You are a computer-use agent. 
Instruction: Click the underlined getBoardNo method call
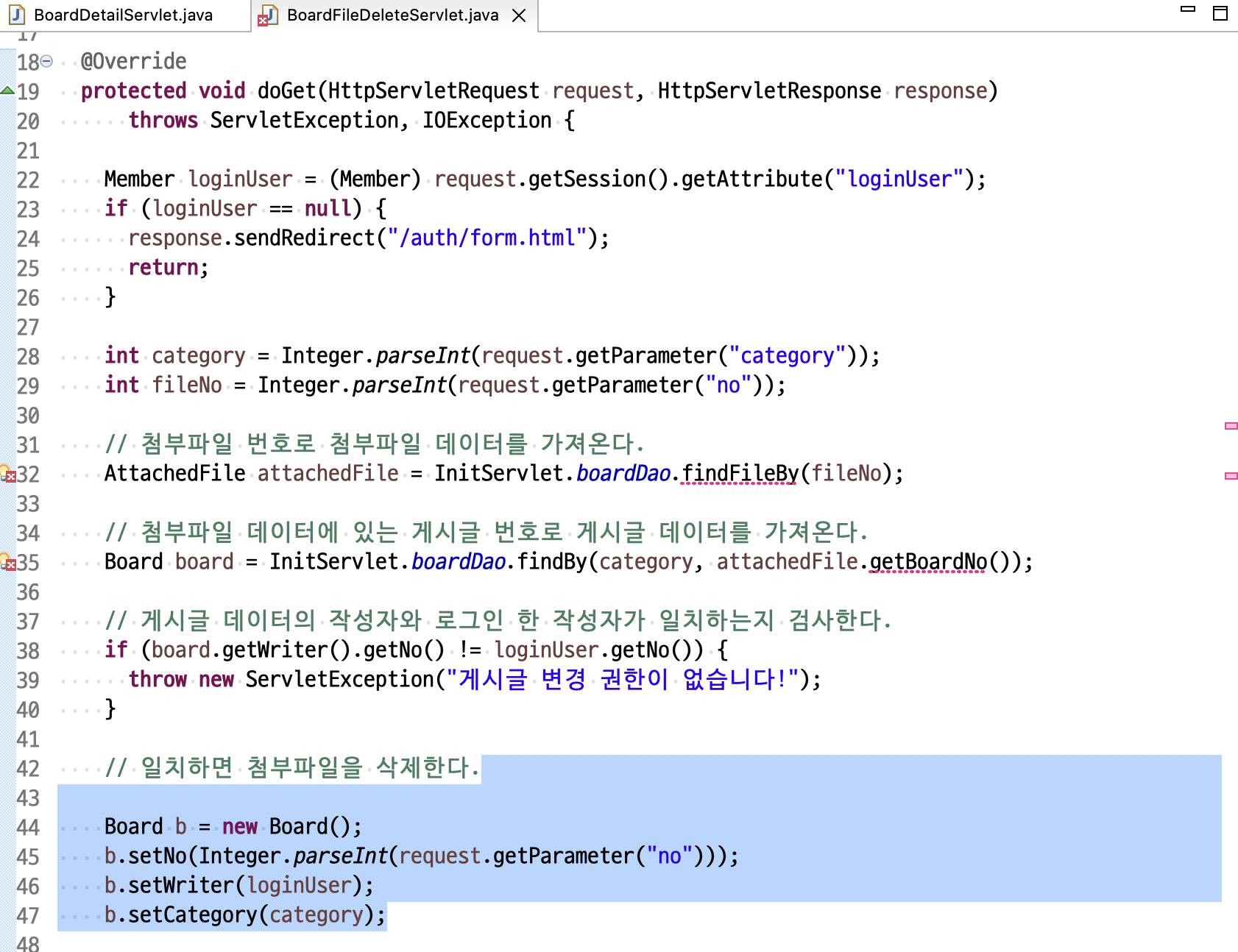(x=928, y=561)
